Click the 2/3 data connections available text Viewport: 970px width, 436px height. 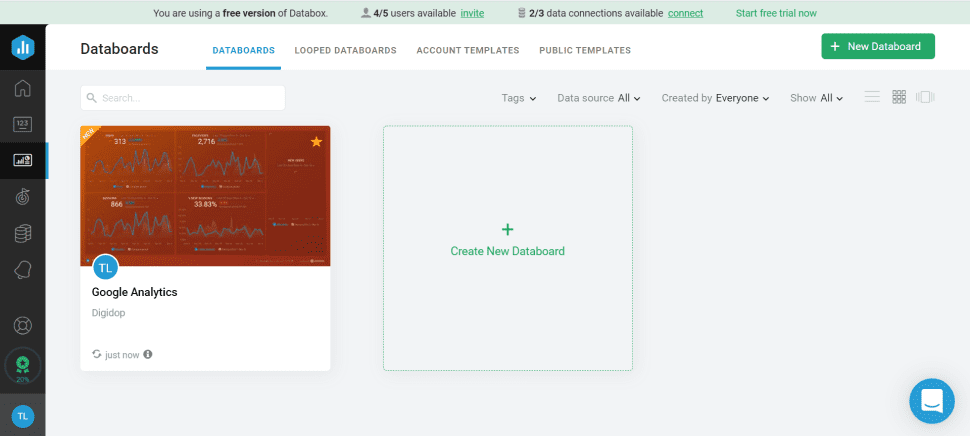[596, 13]
